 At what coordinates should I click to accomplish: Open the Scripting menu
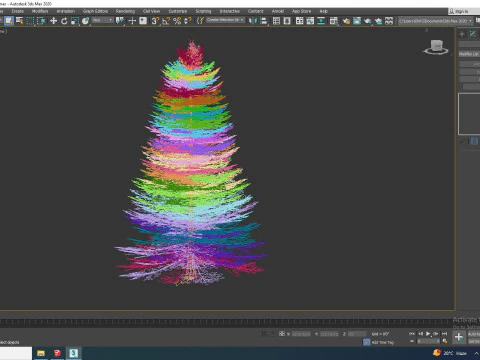203,11
